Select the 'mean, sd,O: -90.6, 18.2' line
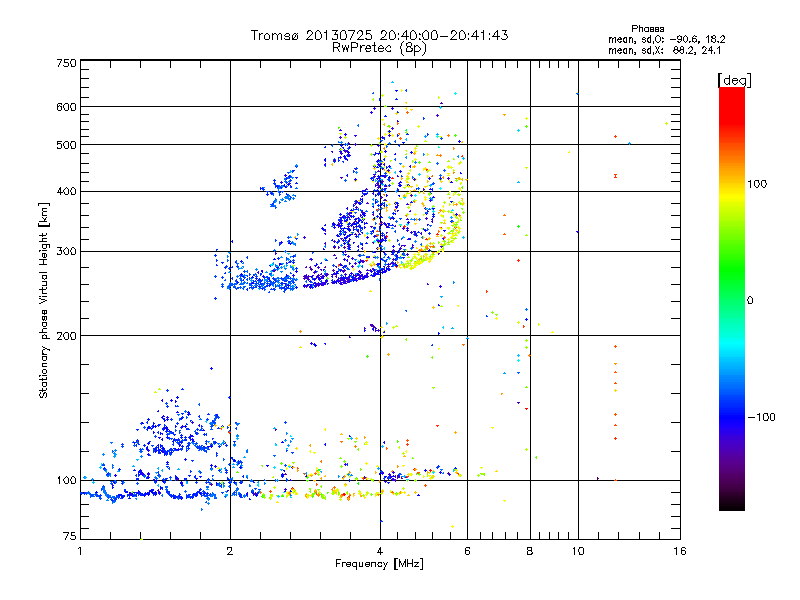The width and height of the screenshot is (800, 600). (x=667, y=39)
